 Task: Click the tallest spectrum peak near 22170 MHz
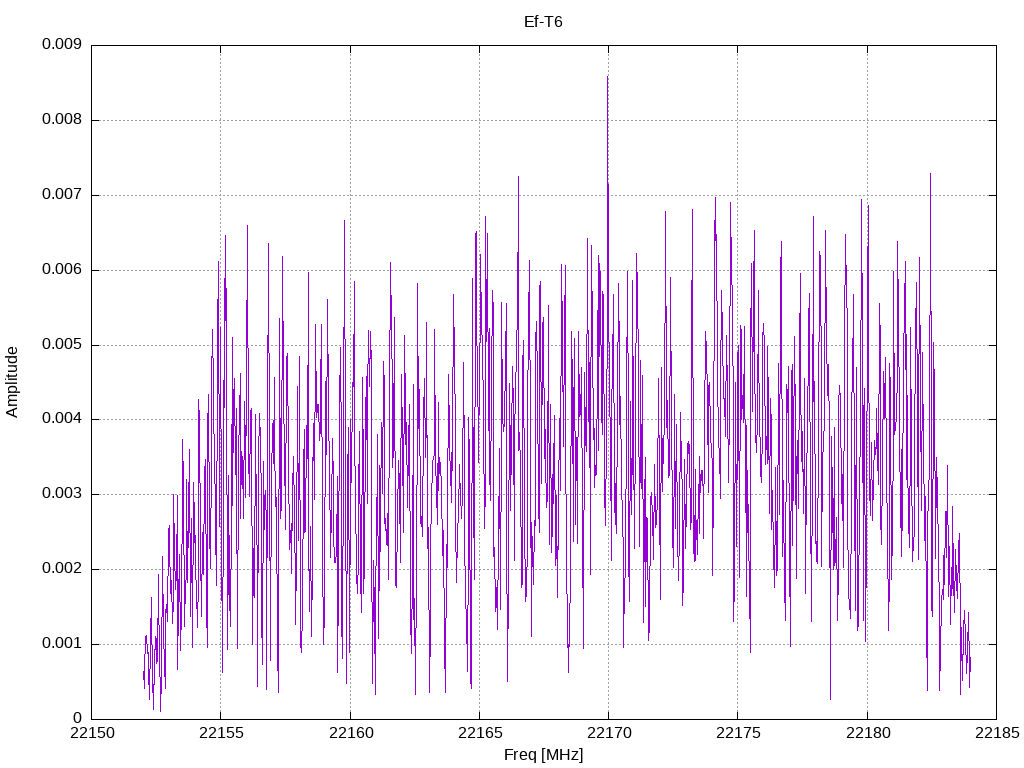pyautogui.click(x=607, y=77)
